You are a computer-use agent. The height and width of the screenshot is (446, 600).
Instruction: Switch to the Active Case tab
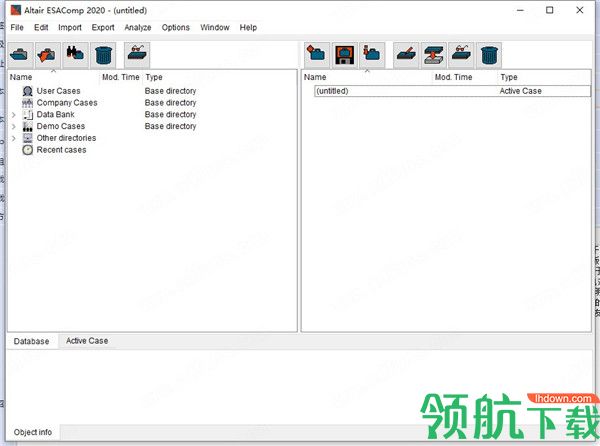click(x=87, y=341)
